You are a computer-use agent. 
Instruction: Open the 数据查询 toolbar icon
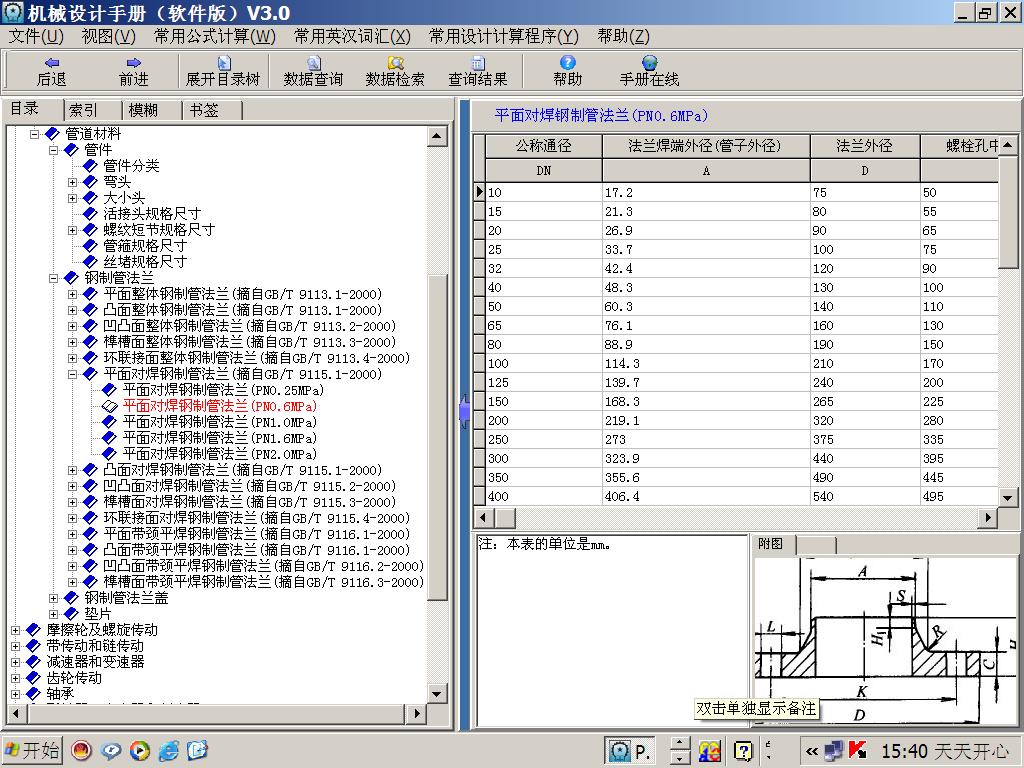313,63
